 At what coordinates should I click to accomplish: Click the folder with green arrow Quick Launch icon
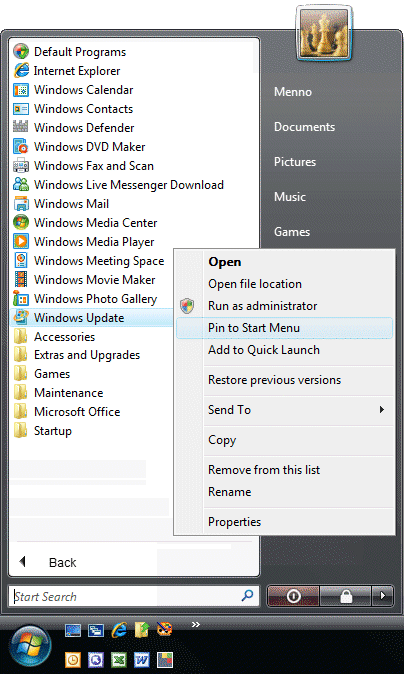point(142,631)
